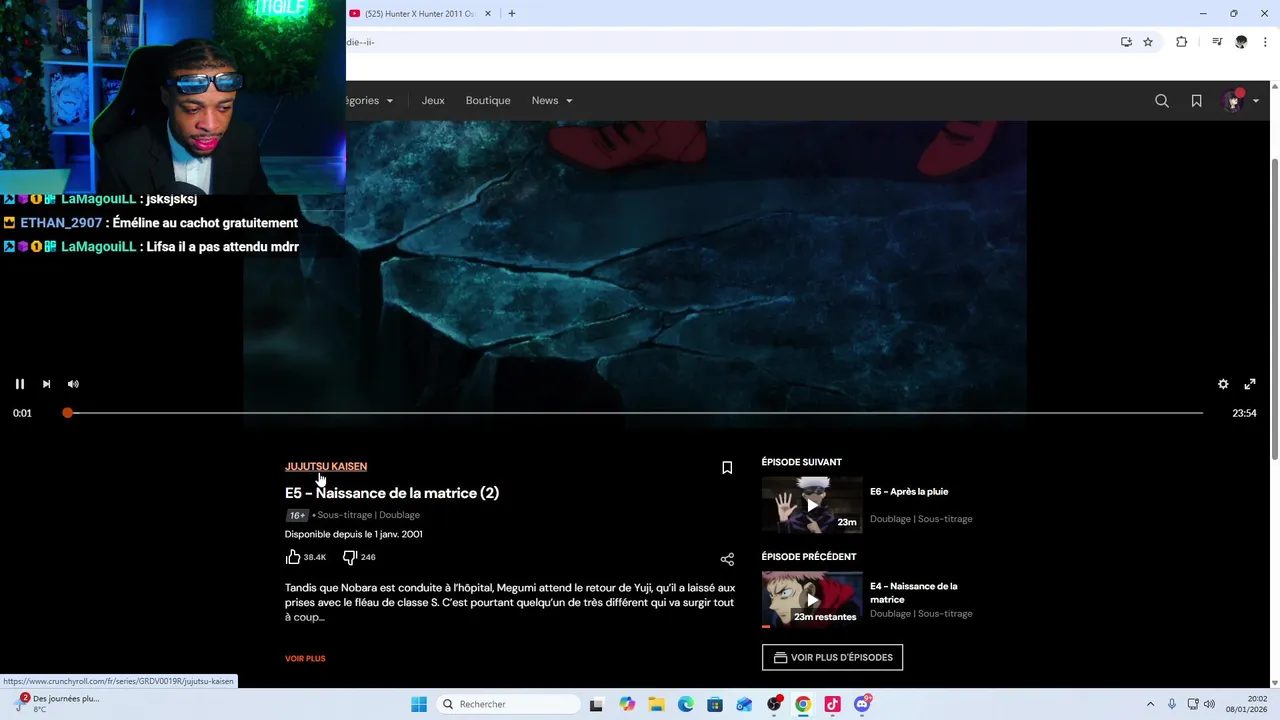Open the video player settings gear
The width and height of the screenshot is (1280, 720).
[x=1223, y=384]
